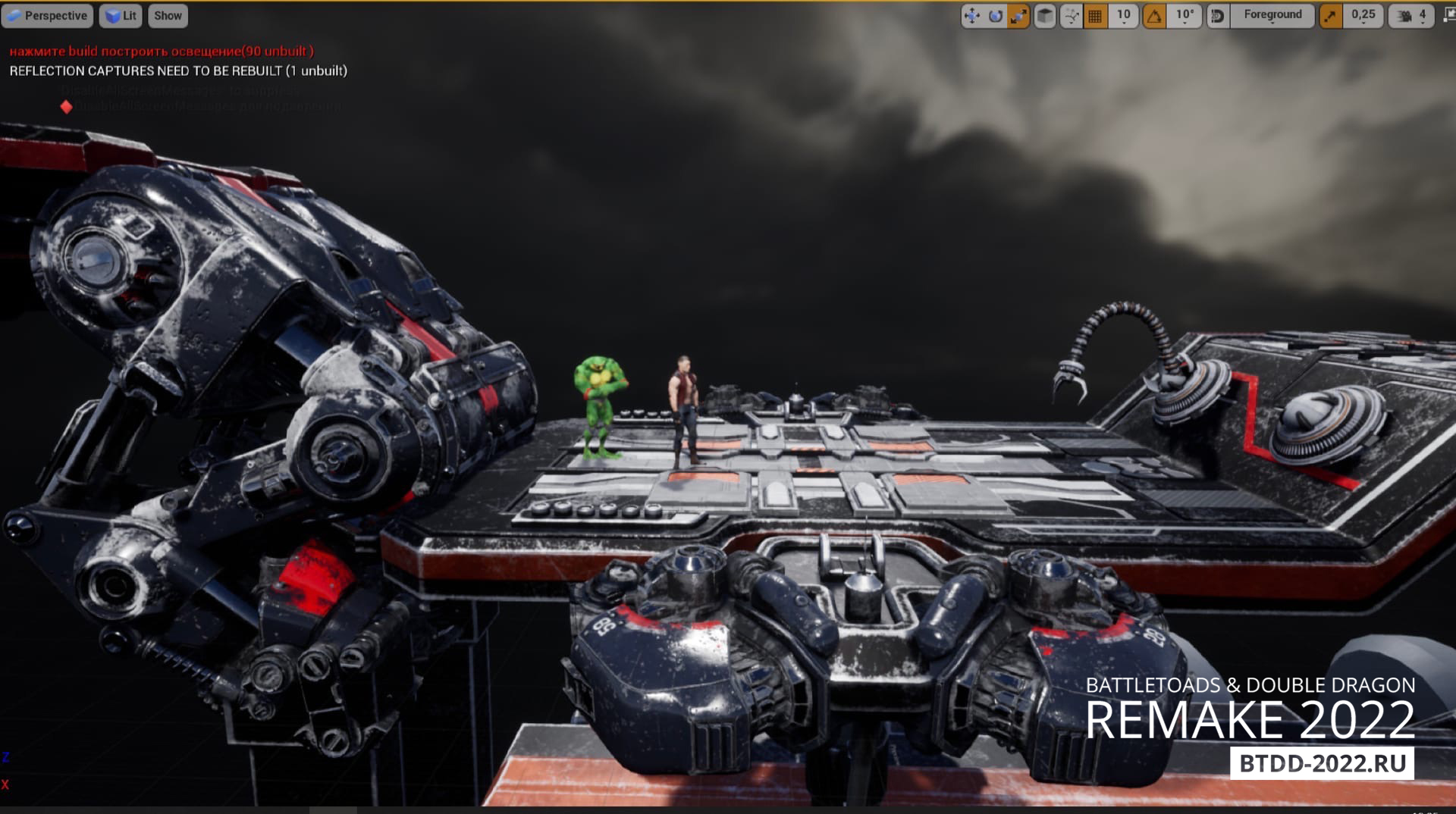Open the Lit view mode menu
Screen dimensions: 1456x814
pyautogui.click(x=121, y=15)
